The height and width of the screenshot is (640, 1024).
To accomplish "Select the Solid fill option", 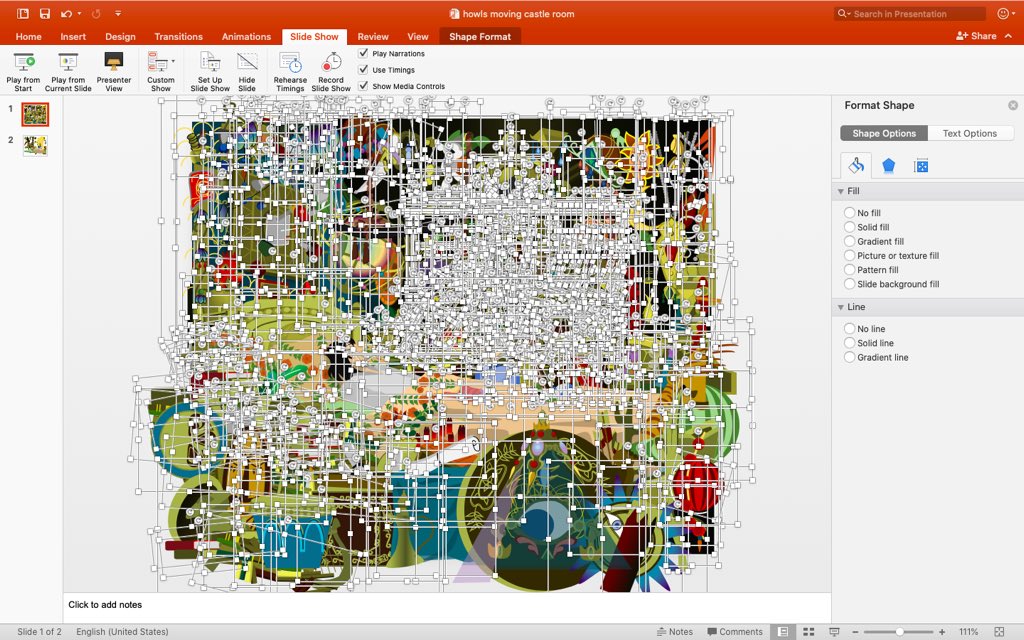I will 849,227.
